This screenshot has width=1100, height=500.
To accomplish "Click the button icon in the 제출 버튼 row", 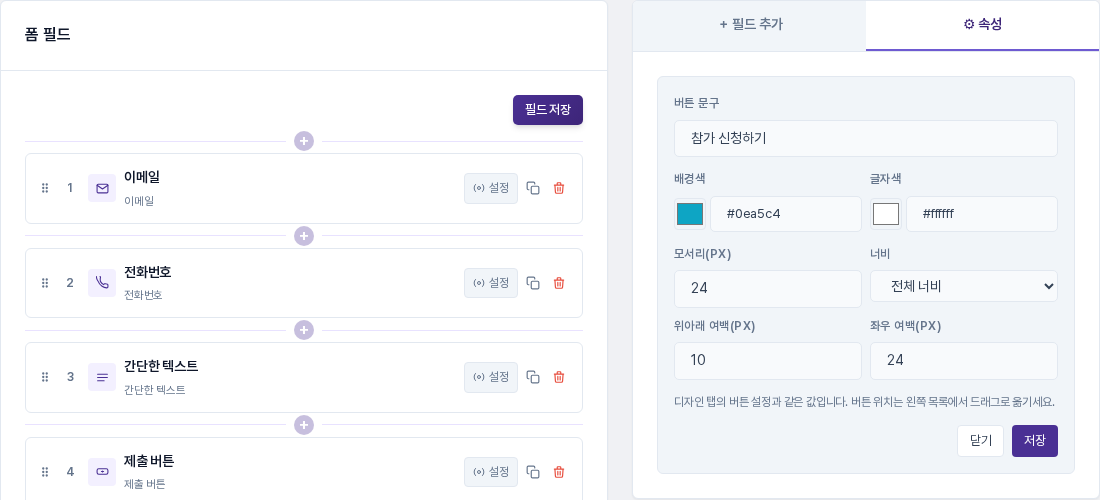I will pyautogui.click(x=102, y=472).
